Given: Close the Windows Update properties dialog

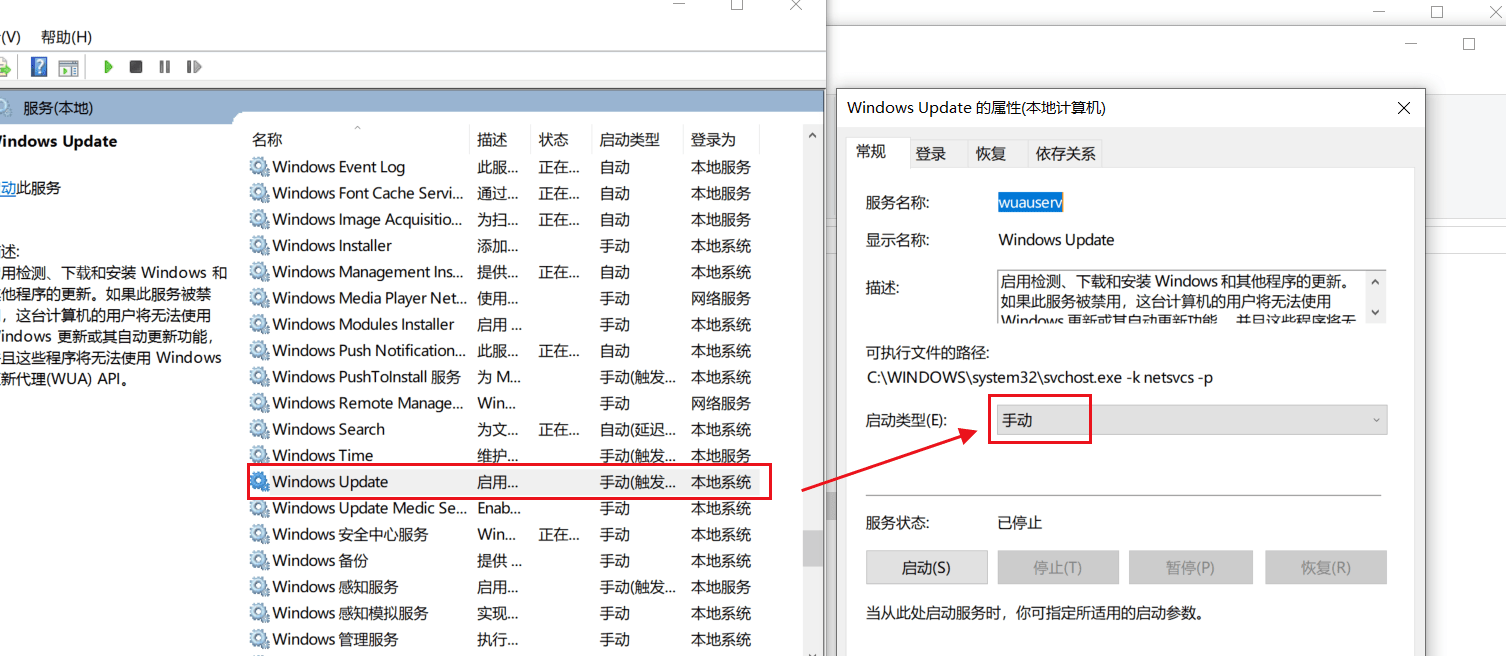Looking at the screenshot, I should pyautogui.click(x=1404, y=108).
